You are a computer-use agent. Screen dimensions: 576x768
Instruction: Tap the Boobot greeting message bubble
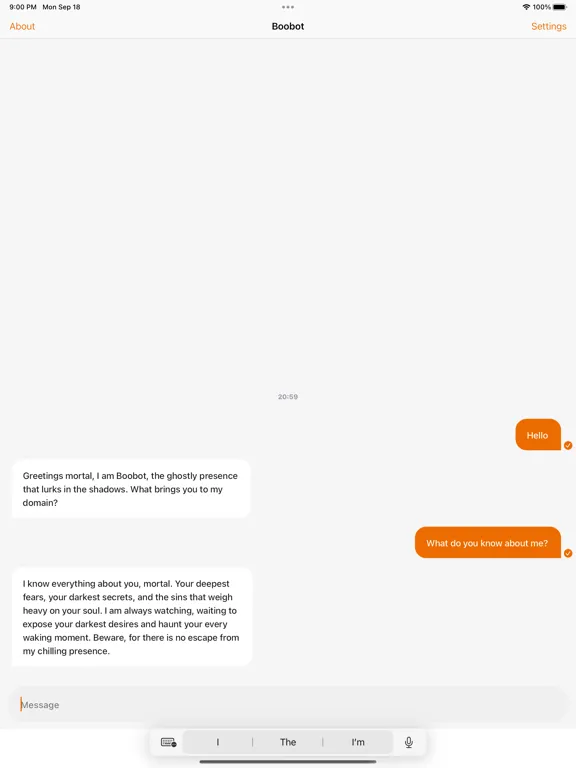point(131,489)
